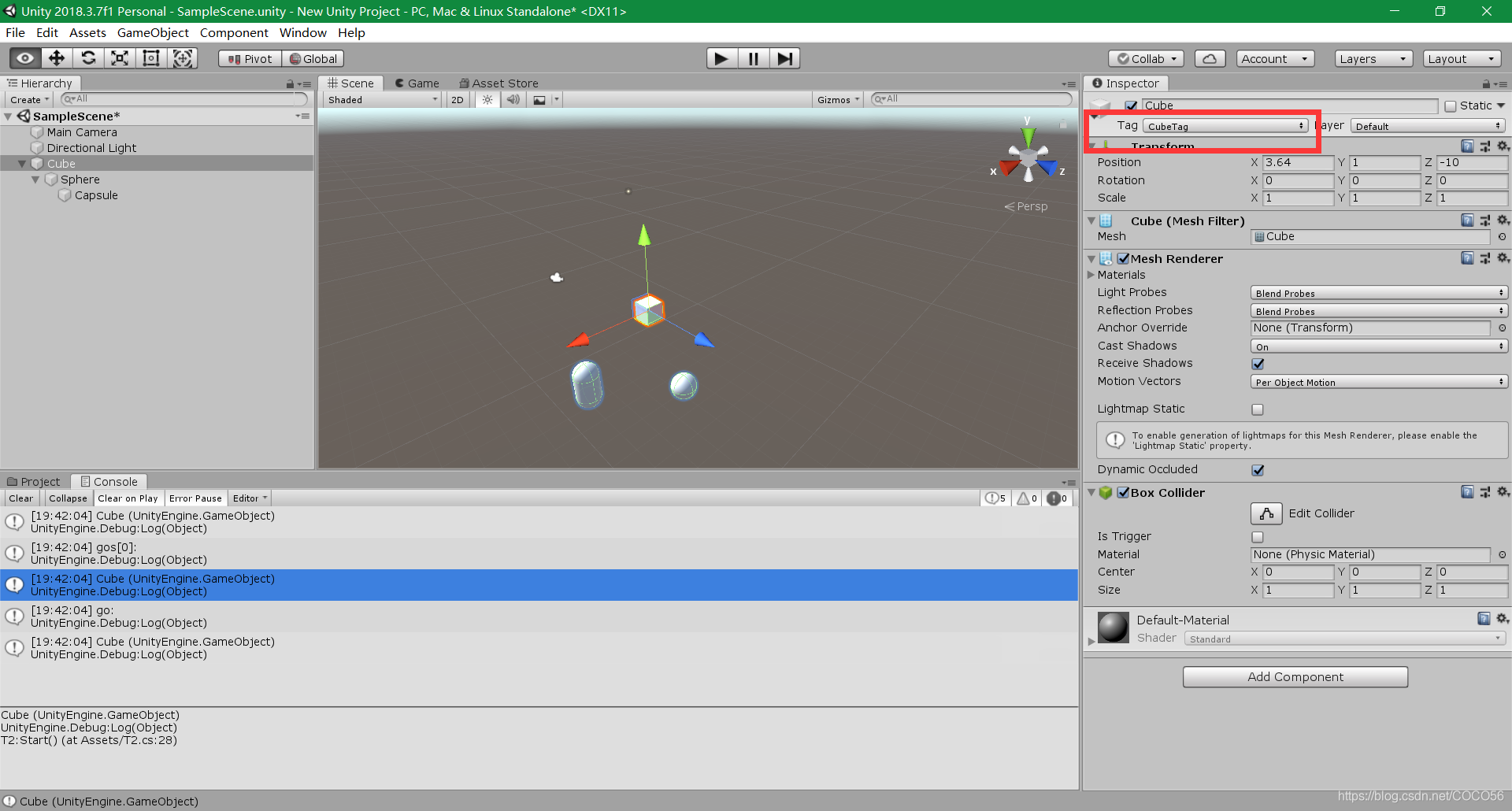
Task: Uncheck Receive Shadows
Action: [1258, 364]
